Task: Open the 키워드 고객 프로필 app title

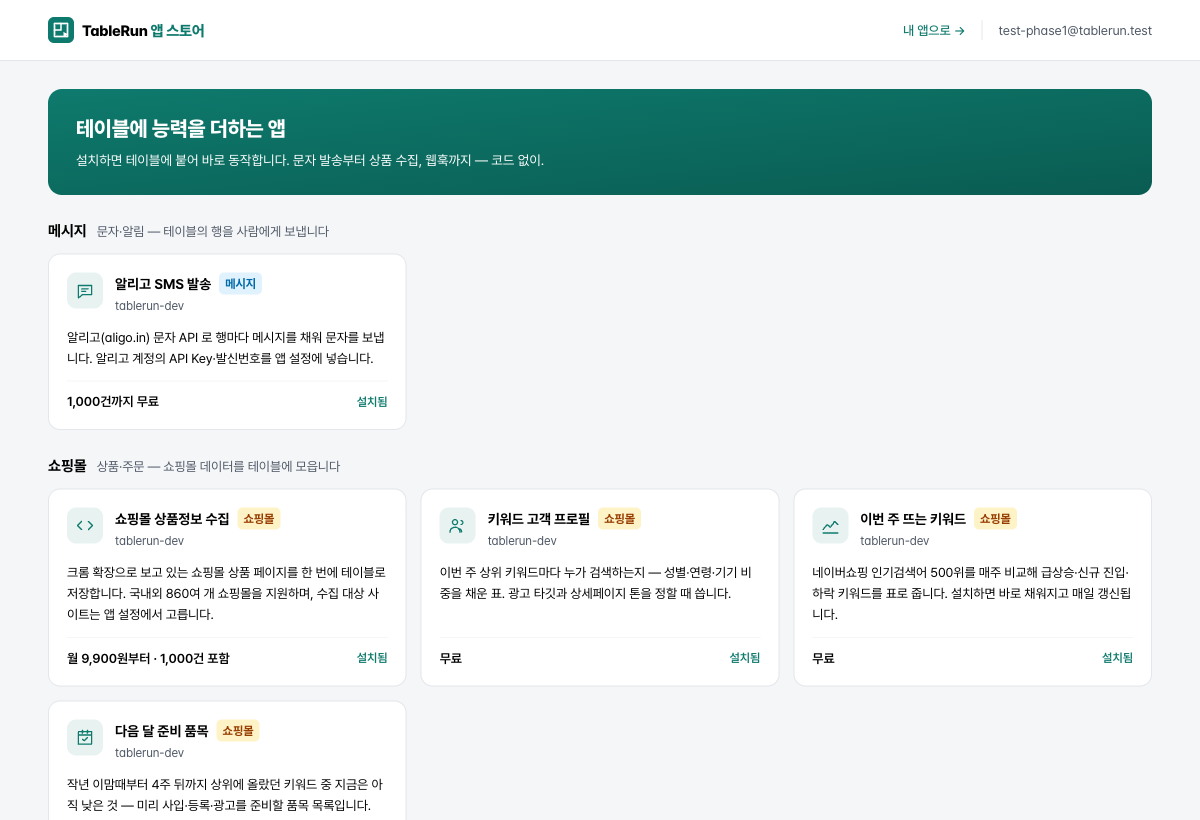Action: (539, 519)
